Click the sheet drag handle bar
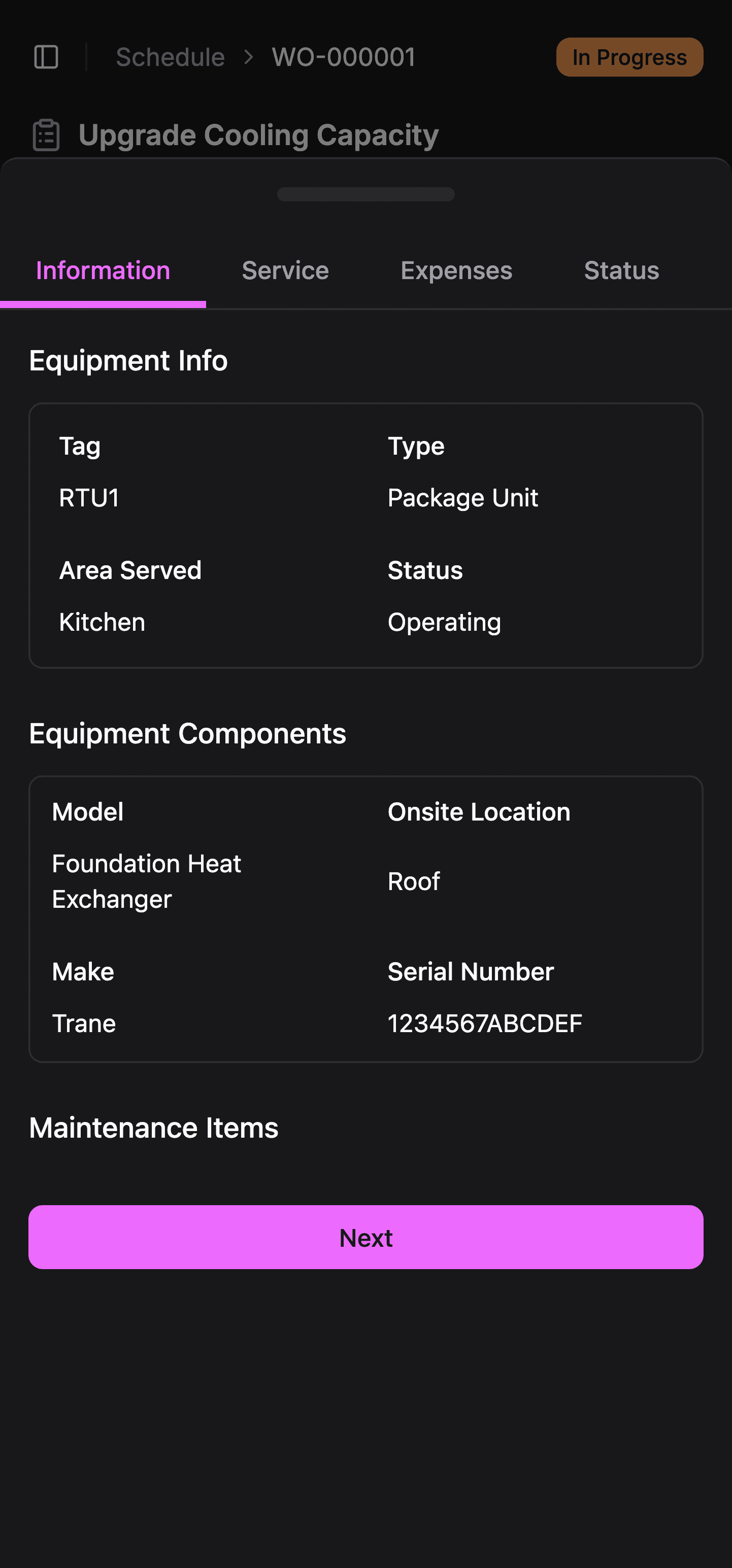732x1568 pixels. pos(365,194)
